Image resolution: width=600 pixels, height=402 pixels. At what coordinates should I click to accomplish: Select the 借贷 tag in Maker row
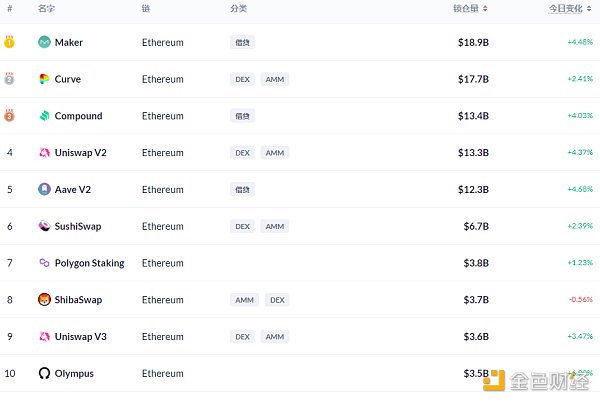click(x=242, y=42)
